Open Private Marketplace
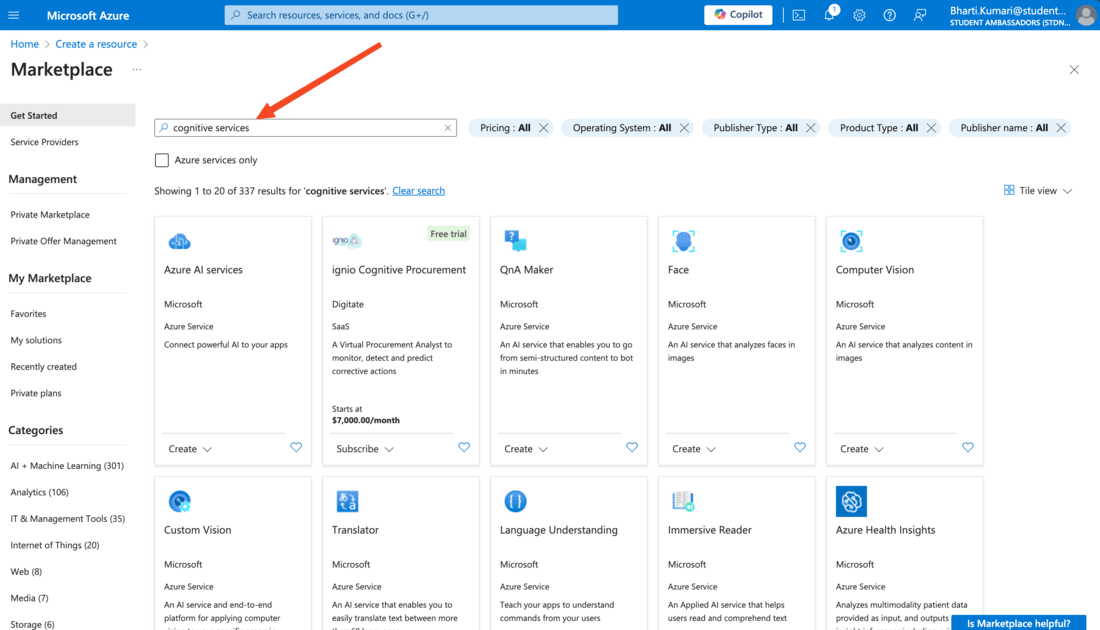 click(50, 215)
